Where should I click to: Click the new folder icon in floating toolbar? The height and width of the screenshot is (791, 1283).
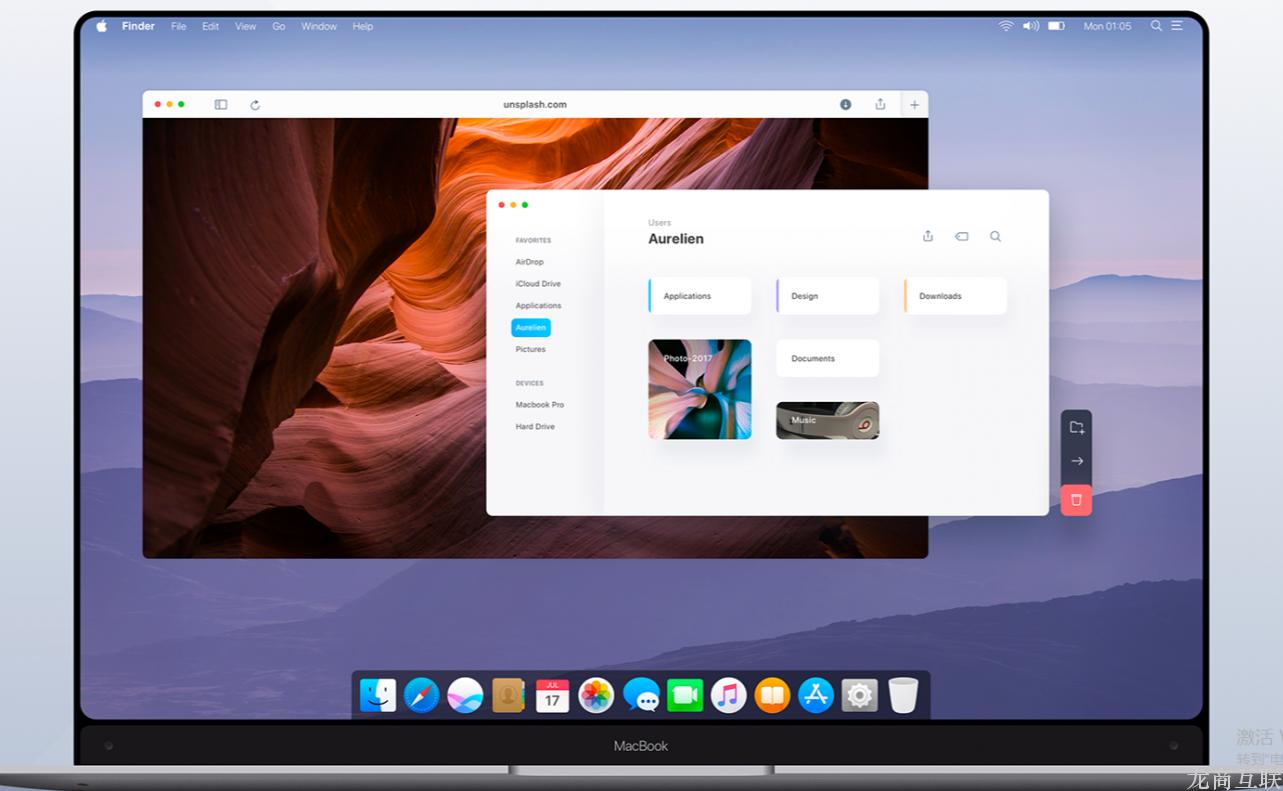click(1076, 428)
